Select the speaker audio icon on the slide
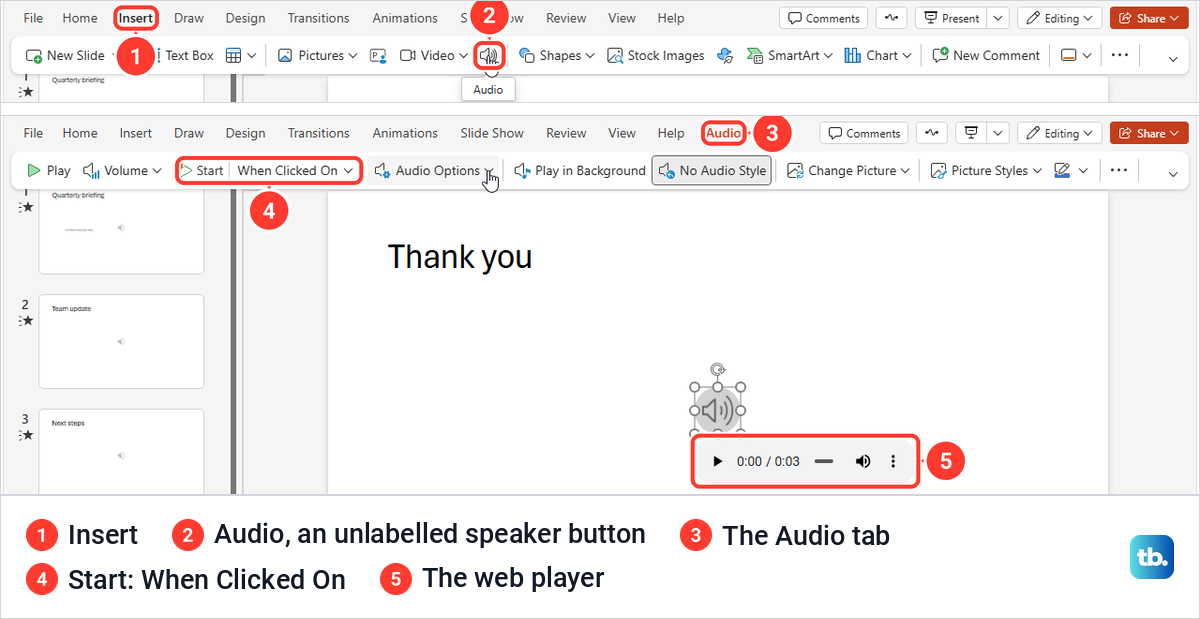The width and height of the screenshot is (1200, 619). [x=718, y=410]
